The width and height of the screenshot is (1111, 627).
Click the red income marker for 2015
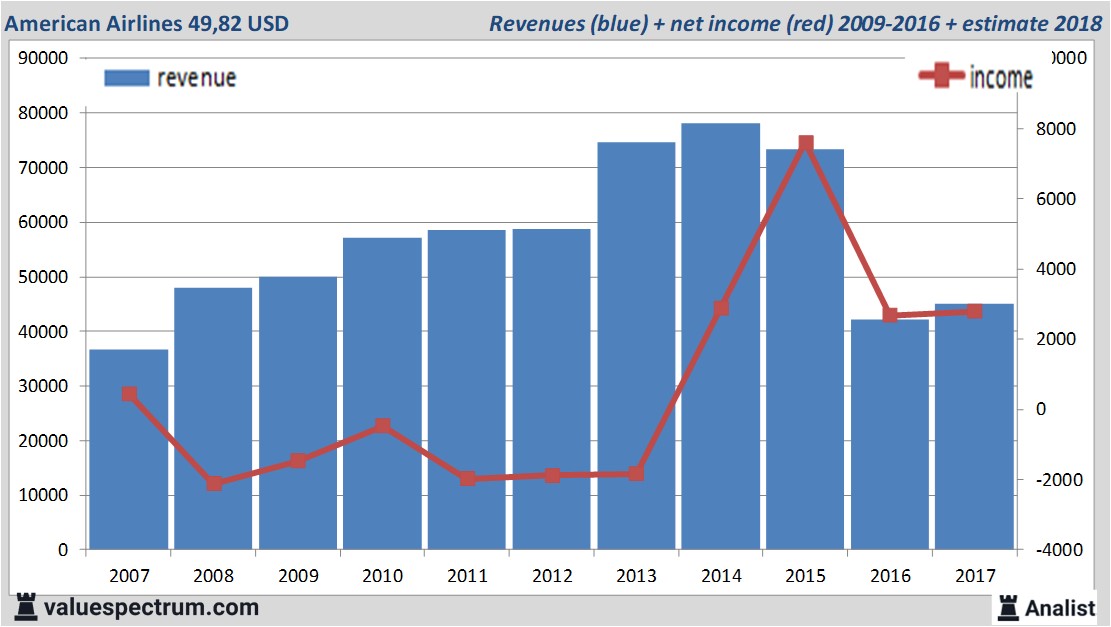(x=806, y=144)
